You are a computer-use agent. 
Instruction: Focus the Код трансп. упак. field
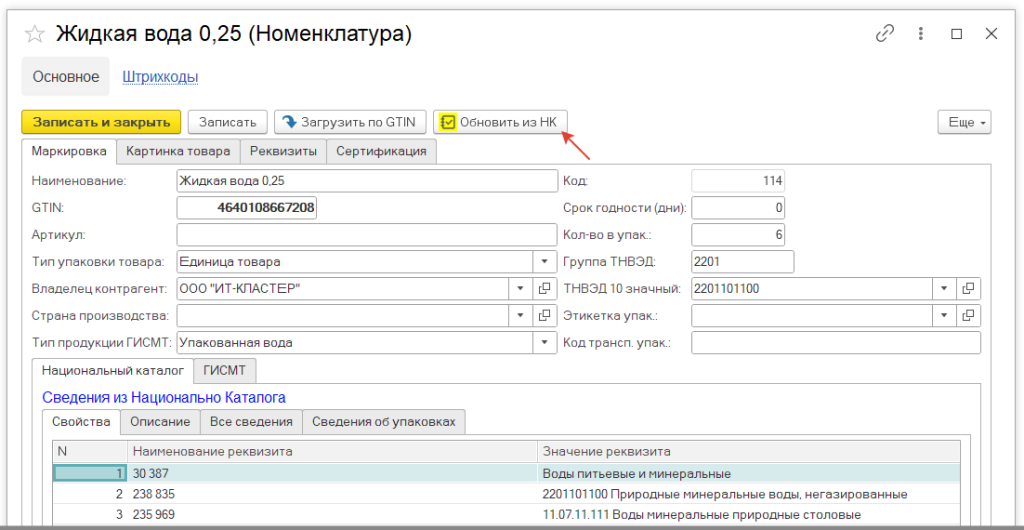[836, 343]
